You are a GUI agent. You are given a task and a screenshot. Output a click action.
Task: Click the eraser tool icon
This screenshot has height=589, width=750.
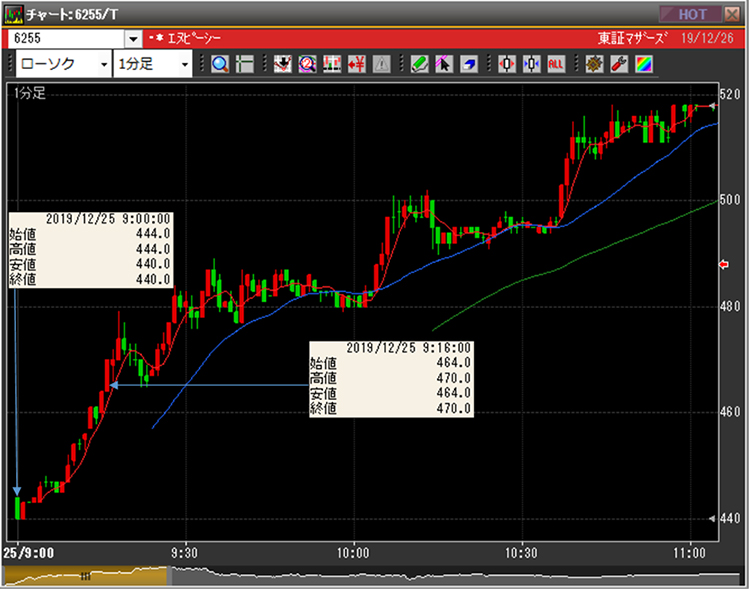[x=469, y=64]
